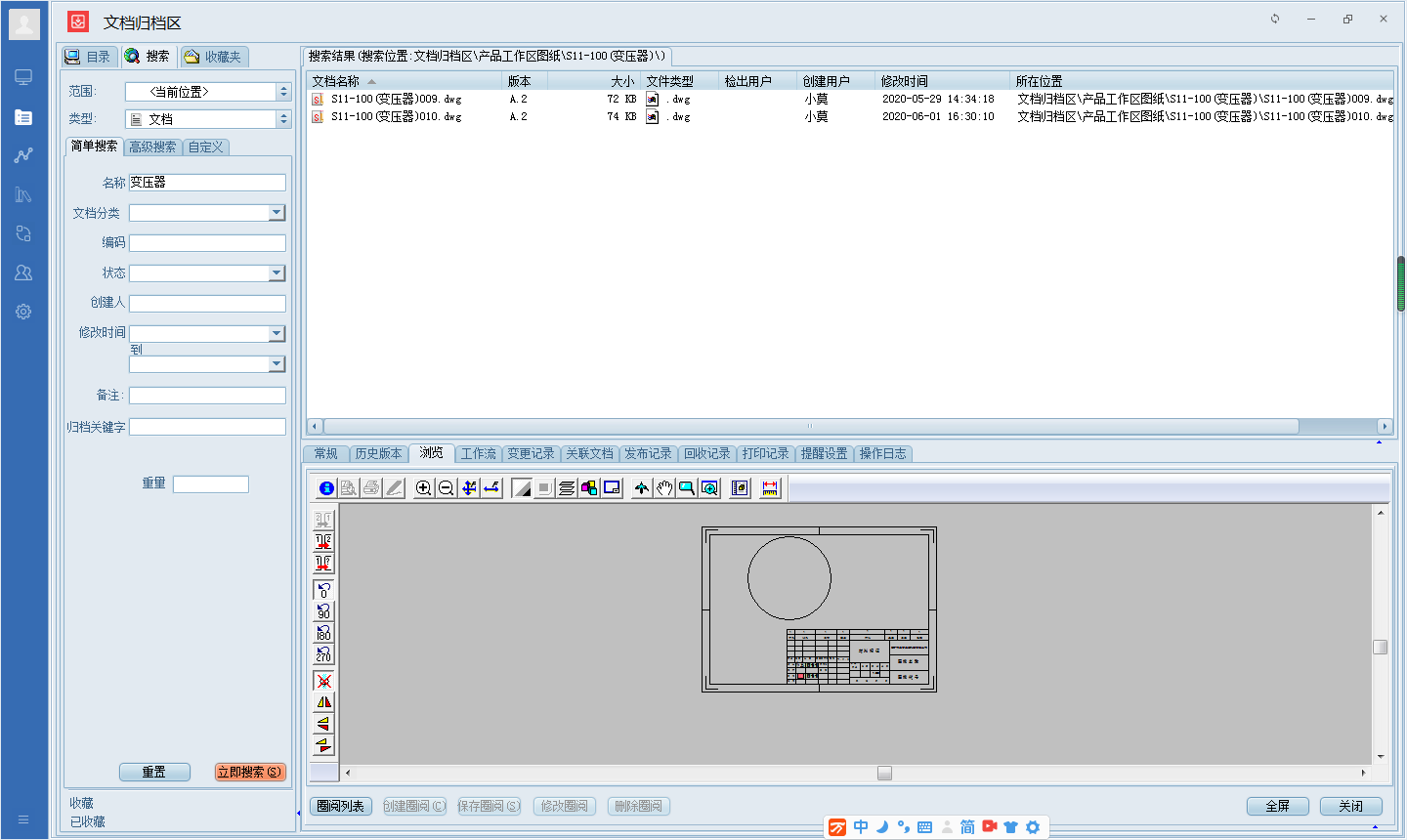The width and height of the screenshot is (1407, 840).
Task: Click the zoom out magnifier icon
Action: (x=447, y=488)
